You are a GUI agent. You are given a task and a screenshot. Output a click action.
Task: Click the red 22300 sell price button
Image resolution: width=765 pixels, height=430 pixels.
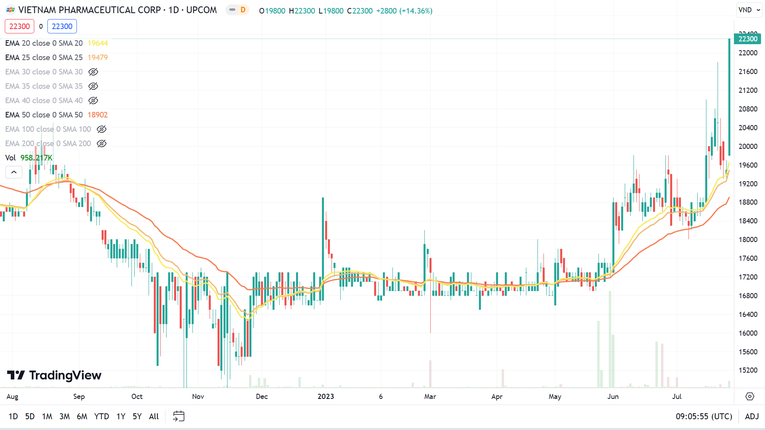point(19,27)
